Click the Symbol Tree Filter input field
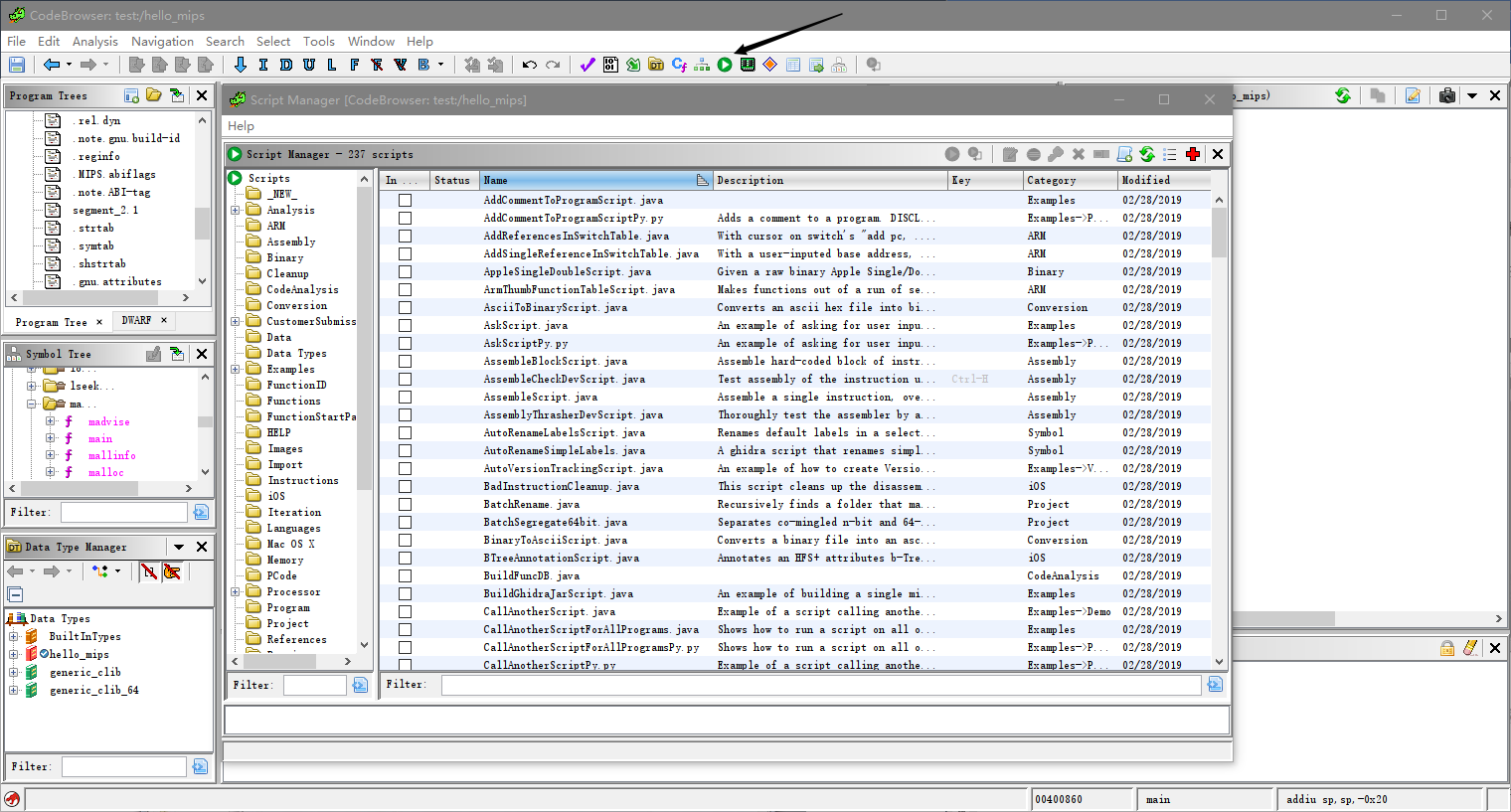 coord(123,512)
